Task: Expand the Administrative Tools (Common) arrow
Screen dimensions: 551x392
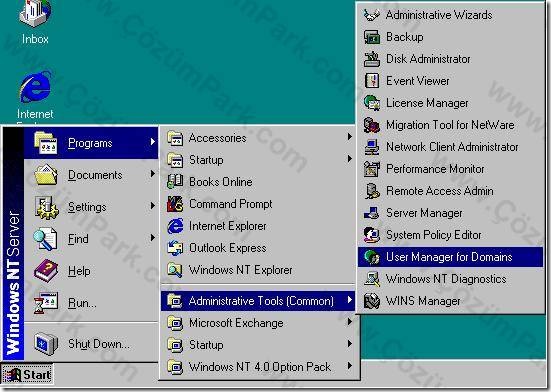Action: point(349,300)
